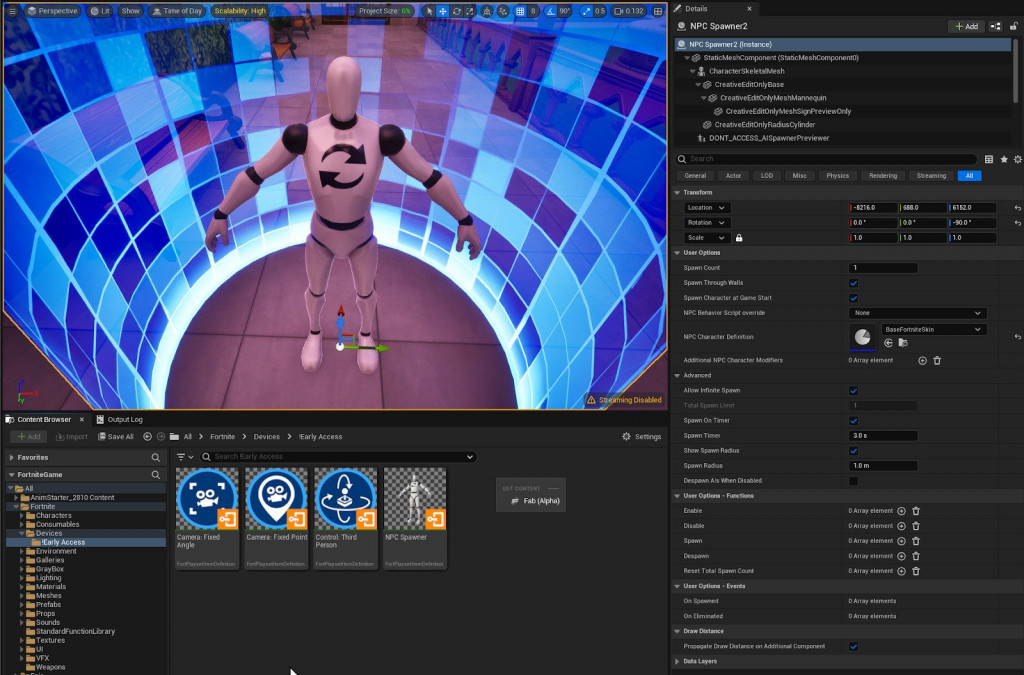Viewport: 1024px width, 675px height.
Task: Activate the Translate (move) gizmo tool
Action: click(x=443, y=11)
